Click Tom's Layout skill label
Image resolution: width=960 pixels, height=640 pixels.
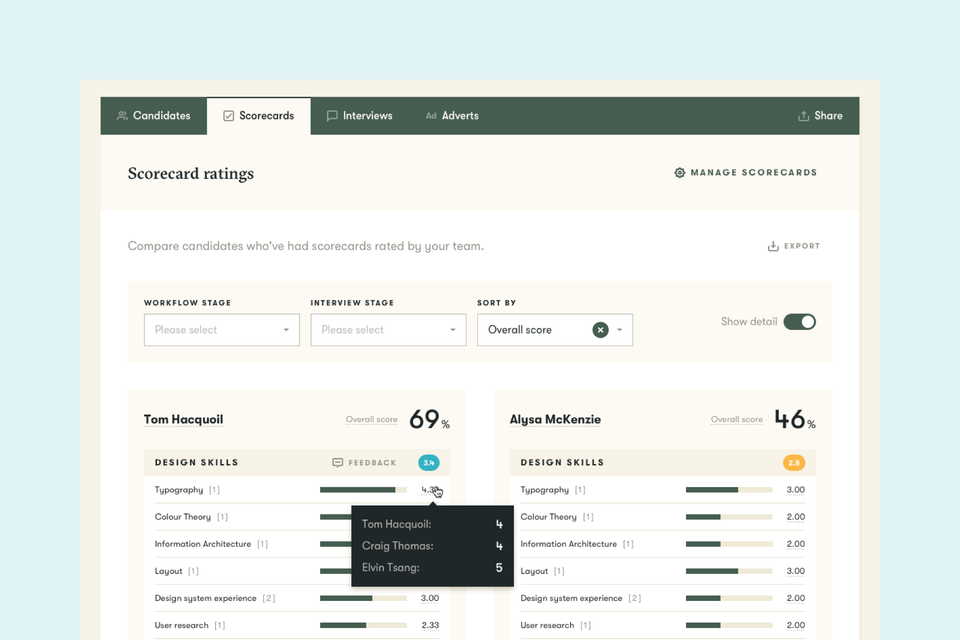pyautogui.click(x=168, y=571)
